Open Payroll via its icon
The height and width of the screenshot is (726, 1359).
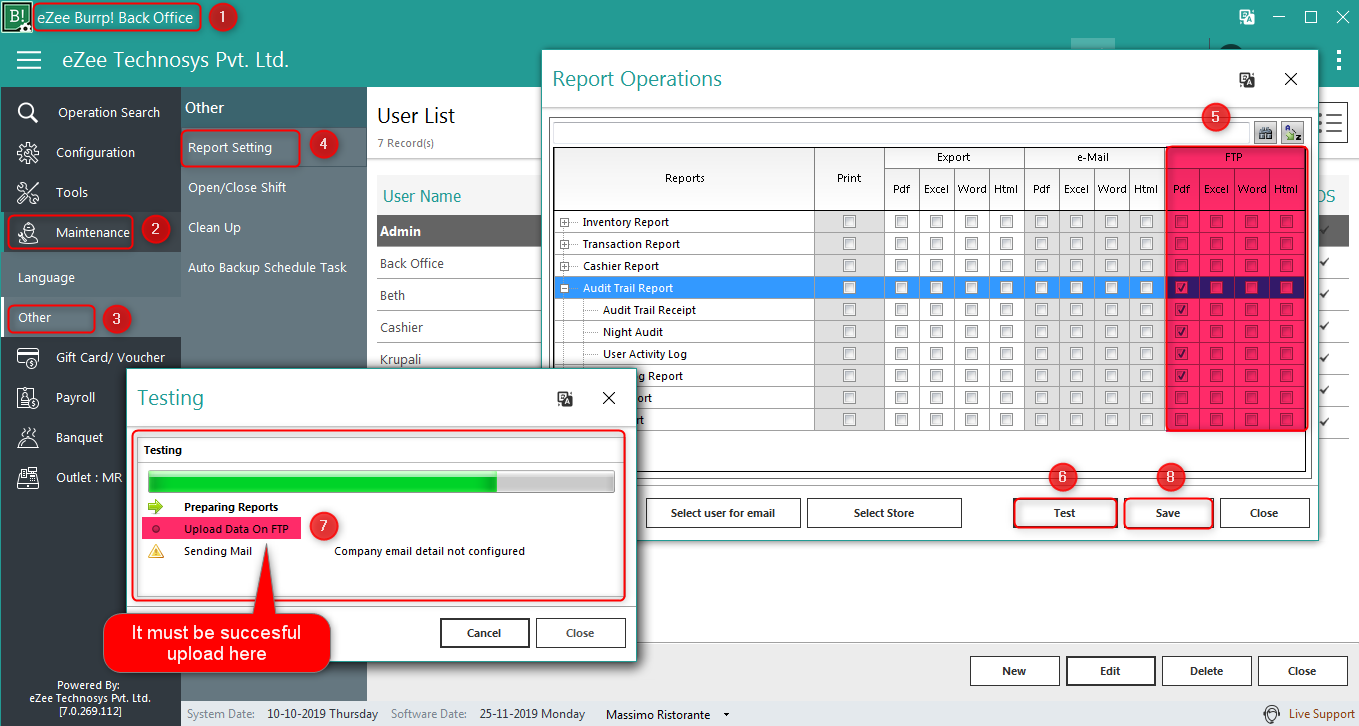(28, 397)
